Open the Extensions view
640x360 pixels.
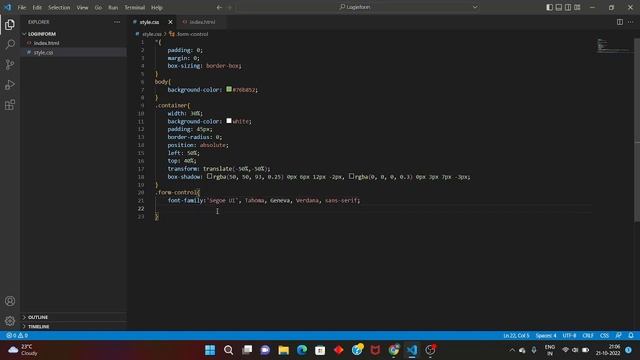10,105
